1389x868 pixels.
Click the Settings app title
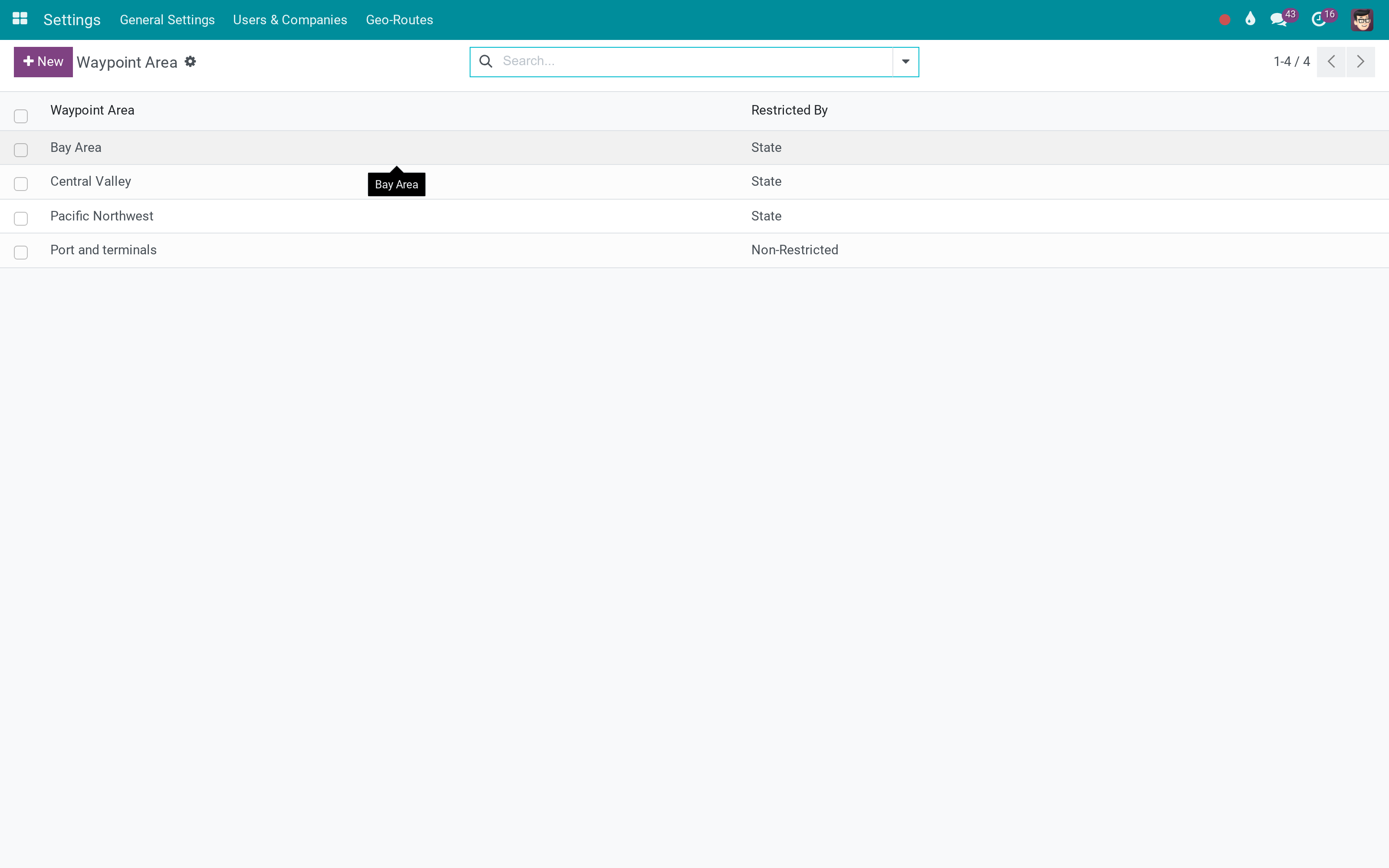(72, 20)
